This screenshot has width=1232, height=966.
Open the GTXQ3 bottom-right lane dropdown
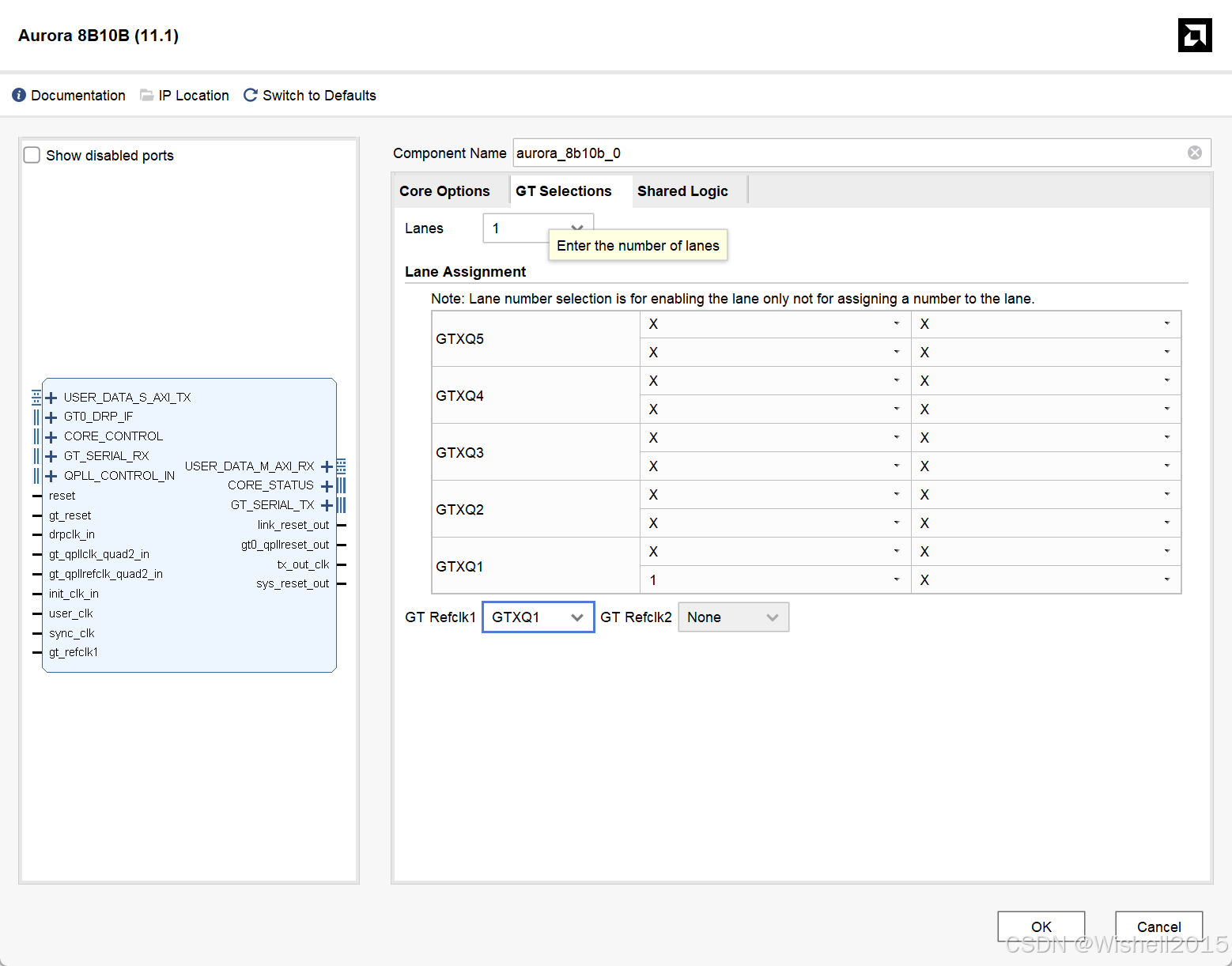click(1046, 466)
